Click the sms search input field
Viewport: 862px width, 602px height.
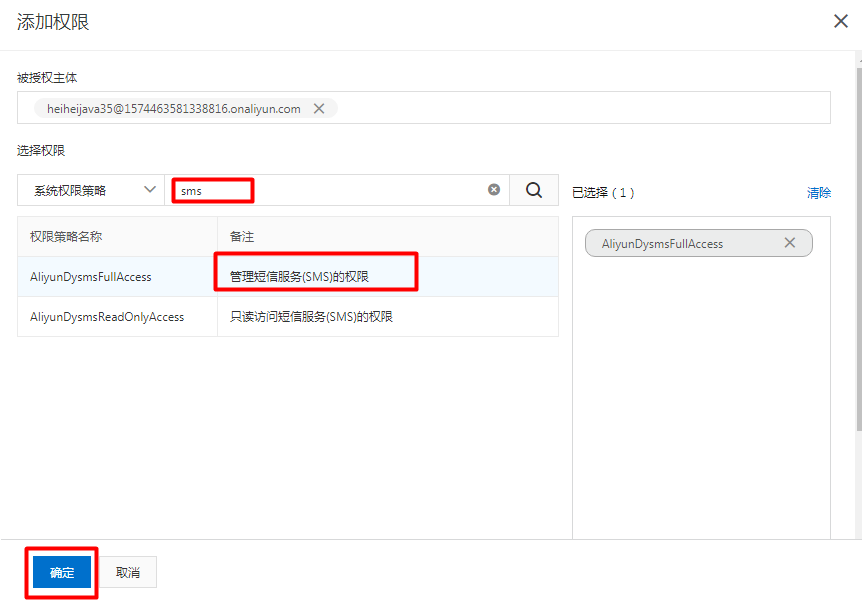pyautogui.click(x=336, y=190)
